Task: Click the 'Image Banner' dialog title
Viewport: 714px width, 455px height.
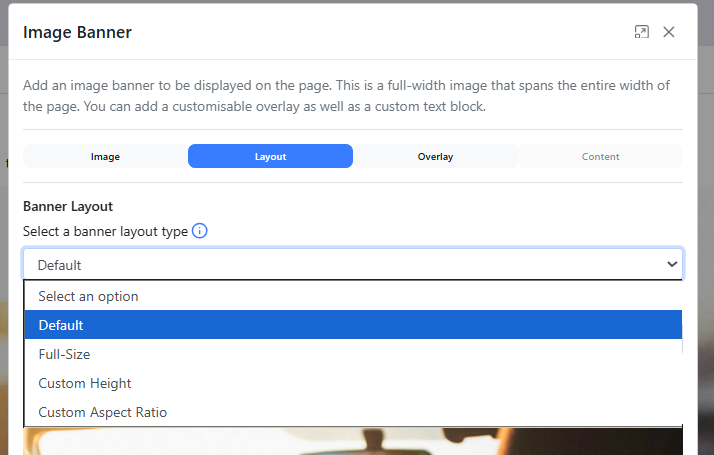Action: pyautogui.click(x=77, y=32)
